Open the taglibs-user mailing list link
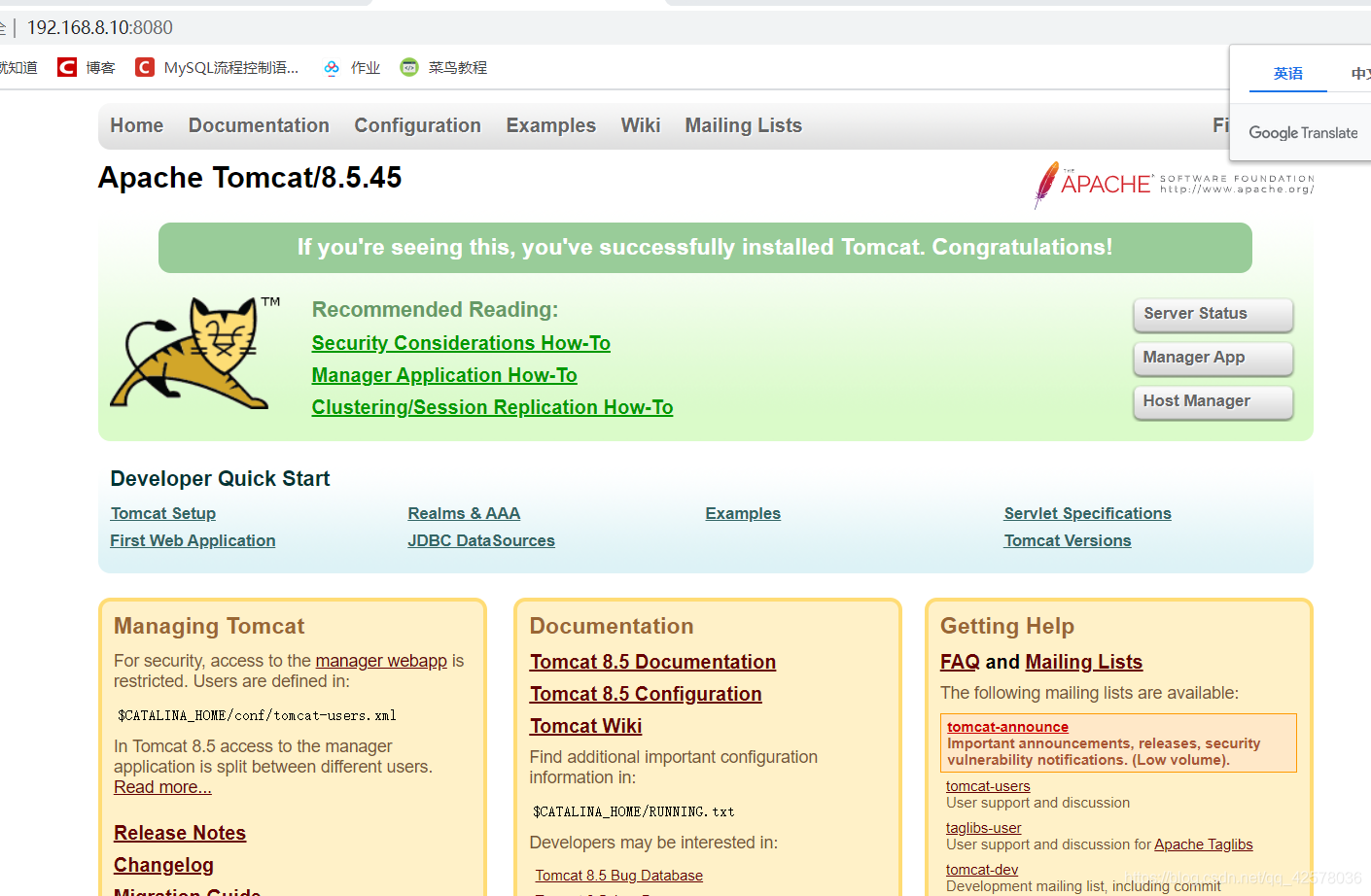This screenshot has height=896, width=1371. coord(983,828)
